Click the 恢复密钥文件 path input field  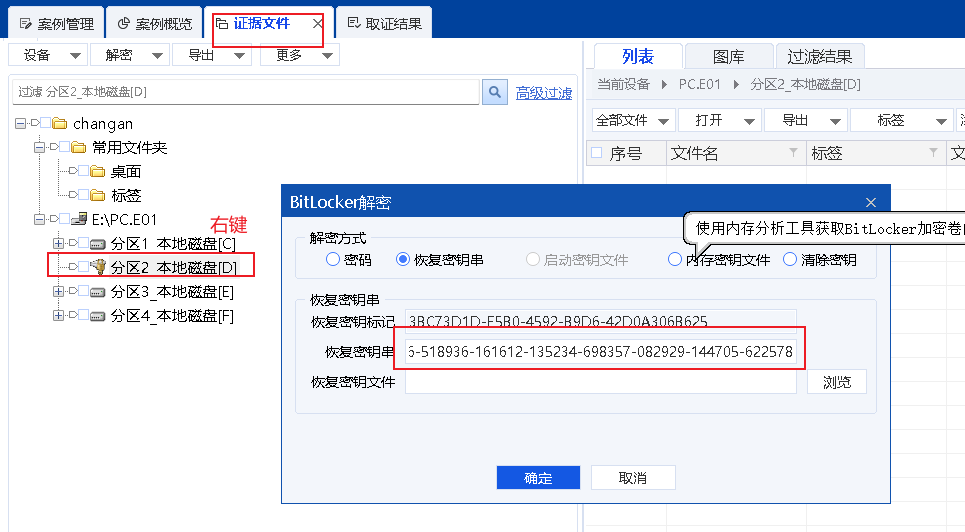point(601,382)
